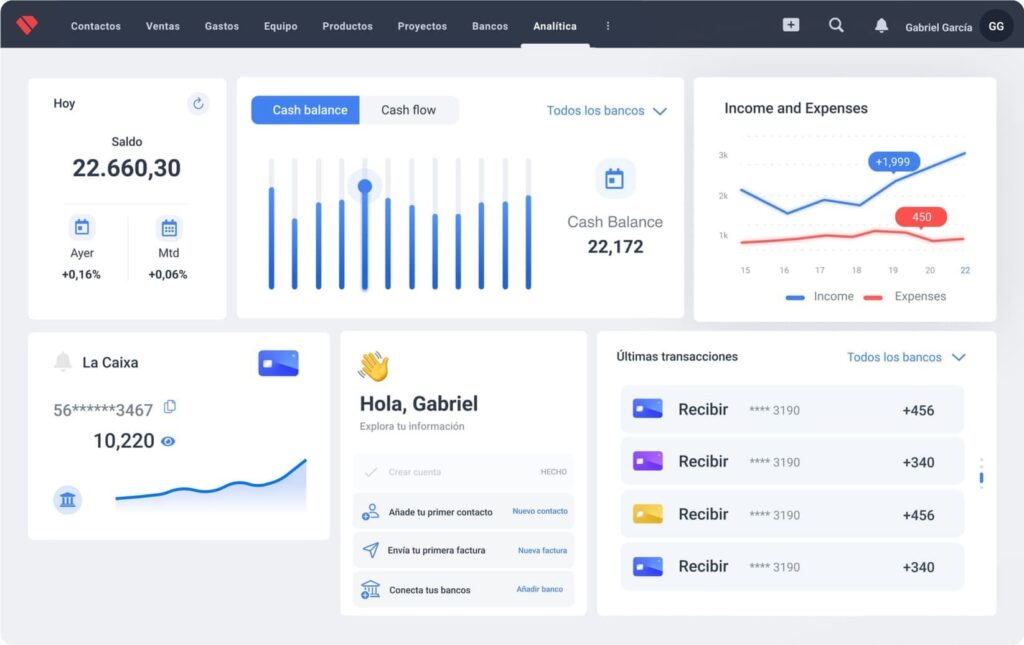1024x645 pixels.
Task: Click the blue credit card icon on La Caixa card
Action: (x=277, y=362)
